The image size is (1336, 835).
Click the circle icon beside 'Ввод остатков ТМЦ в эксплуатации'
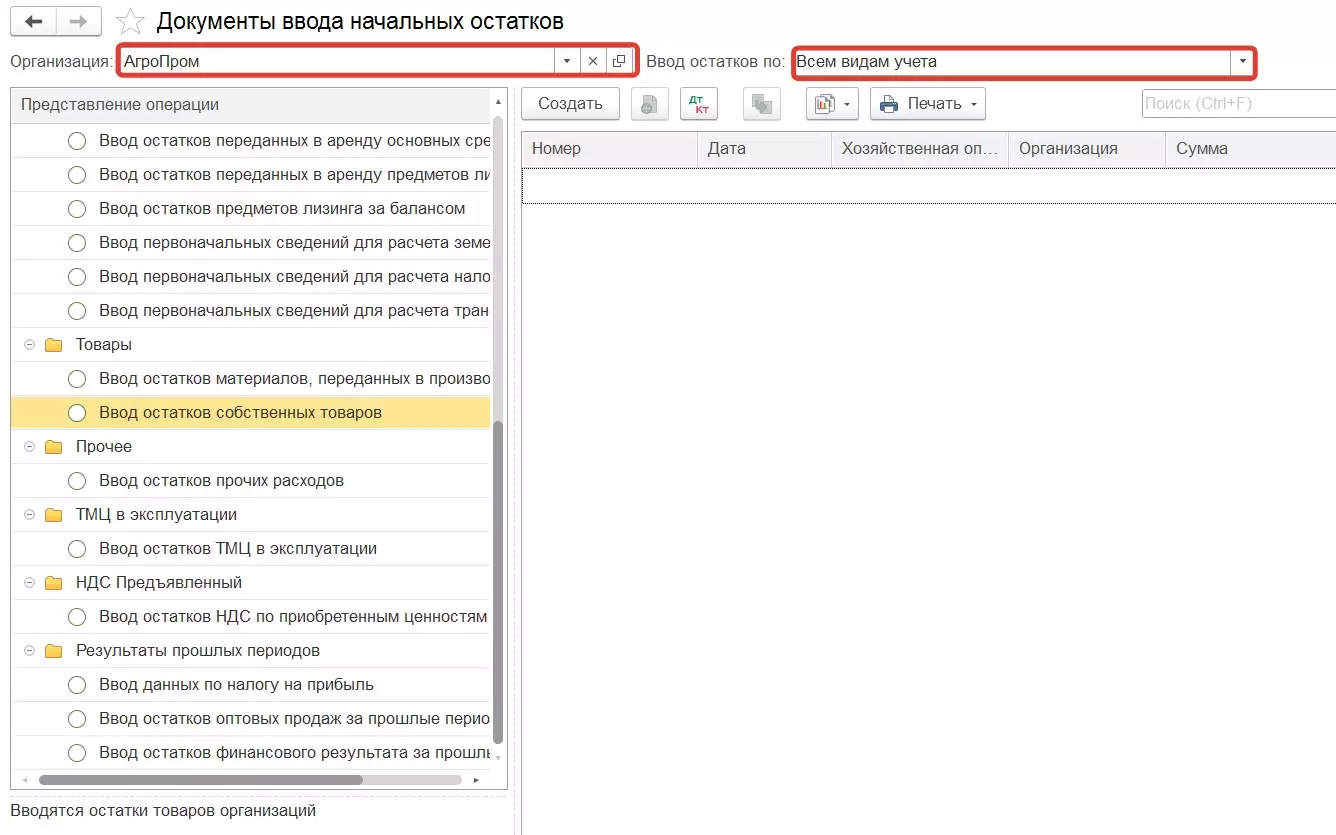(77, 549)
